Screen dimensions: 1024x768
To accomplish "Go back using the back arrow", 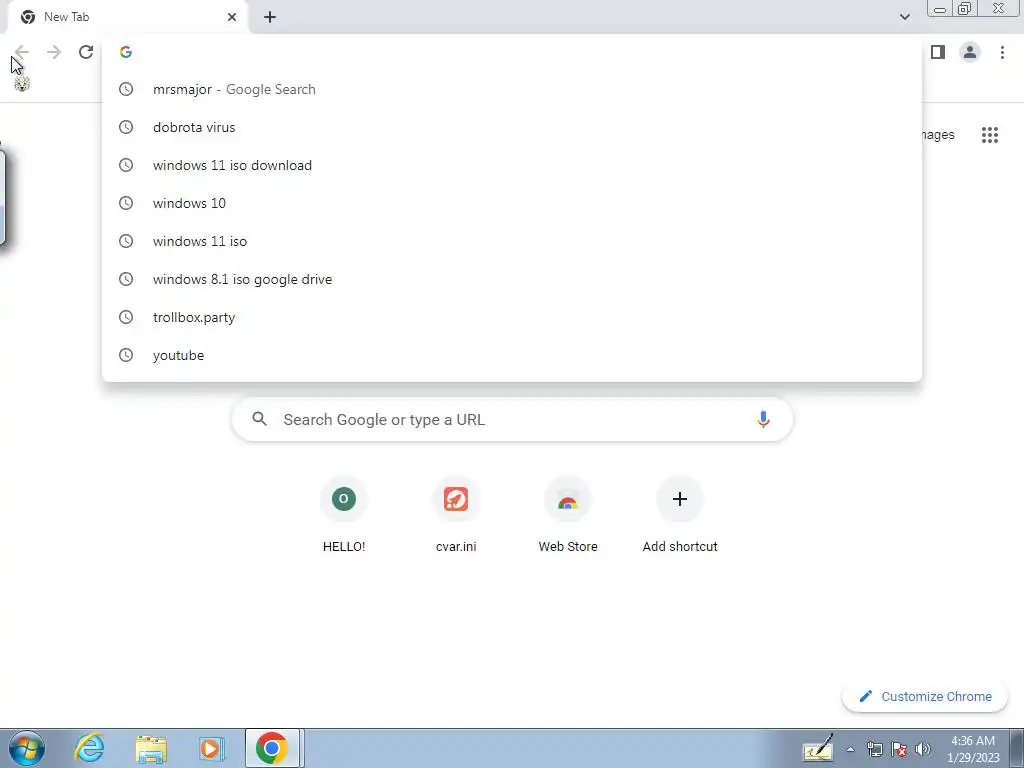I will (22, 52).
